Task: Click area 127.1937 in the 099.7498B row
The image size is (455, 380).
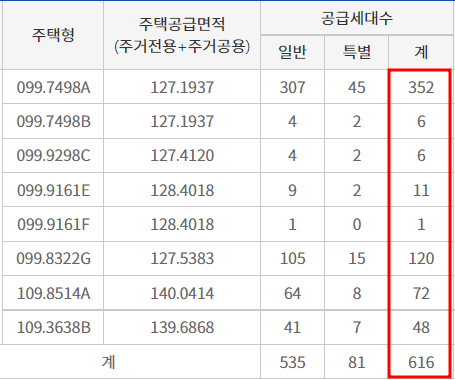Action: 182,121
